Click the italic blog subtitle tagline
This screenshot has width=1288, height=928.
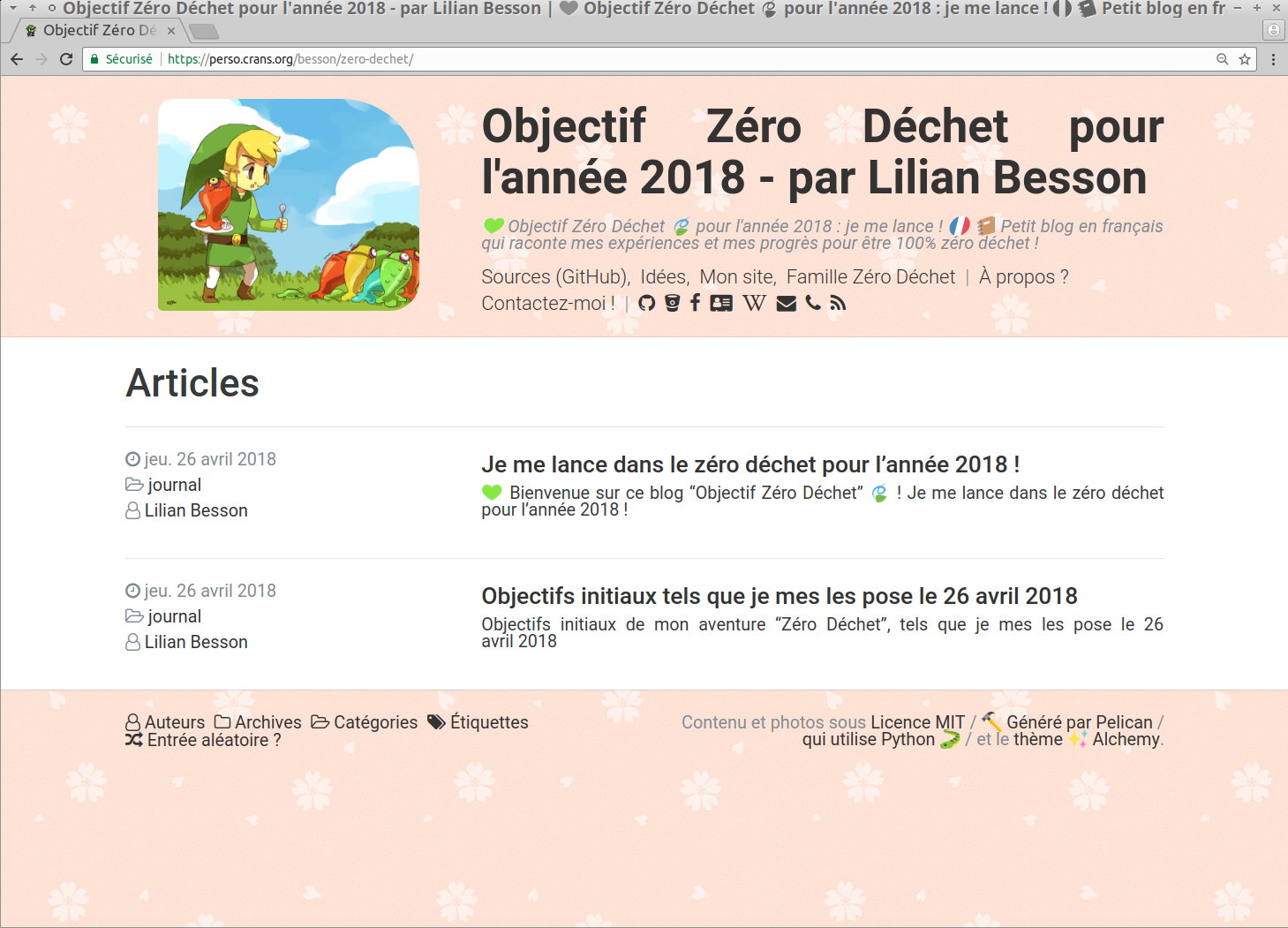tap(822, 235)
